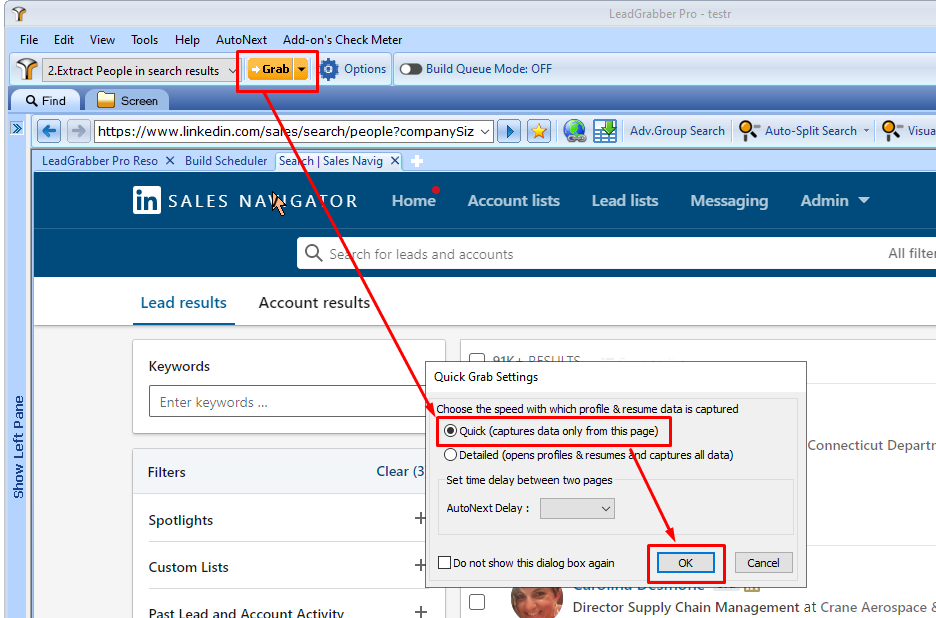Screen dimensions: 936x618
Task: Click the green download-to-grid icon
Action: (605, 131)
